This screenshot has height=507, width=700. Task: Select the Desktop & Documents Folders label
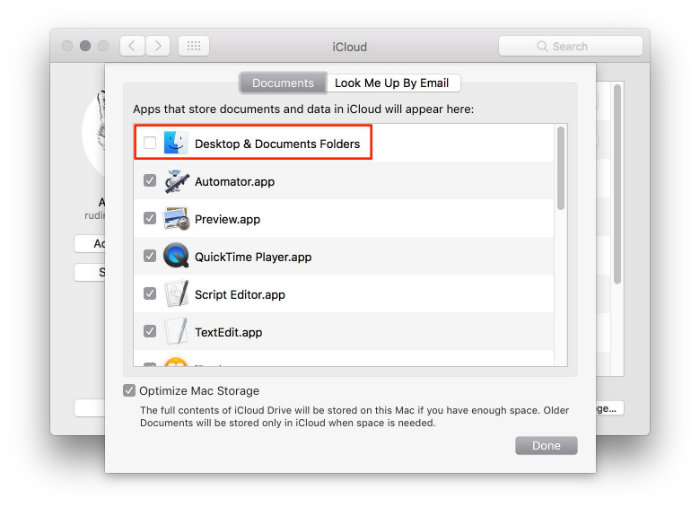coord(277,144)
